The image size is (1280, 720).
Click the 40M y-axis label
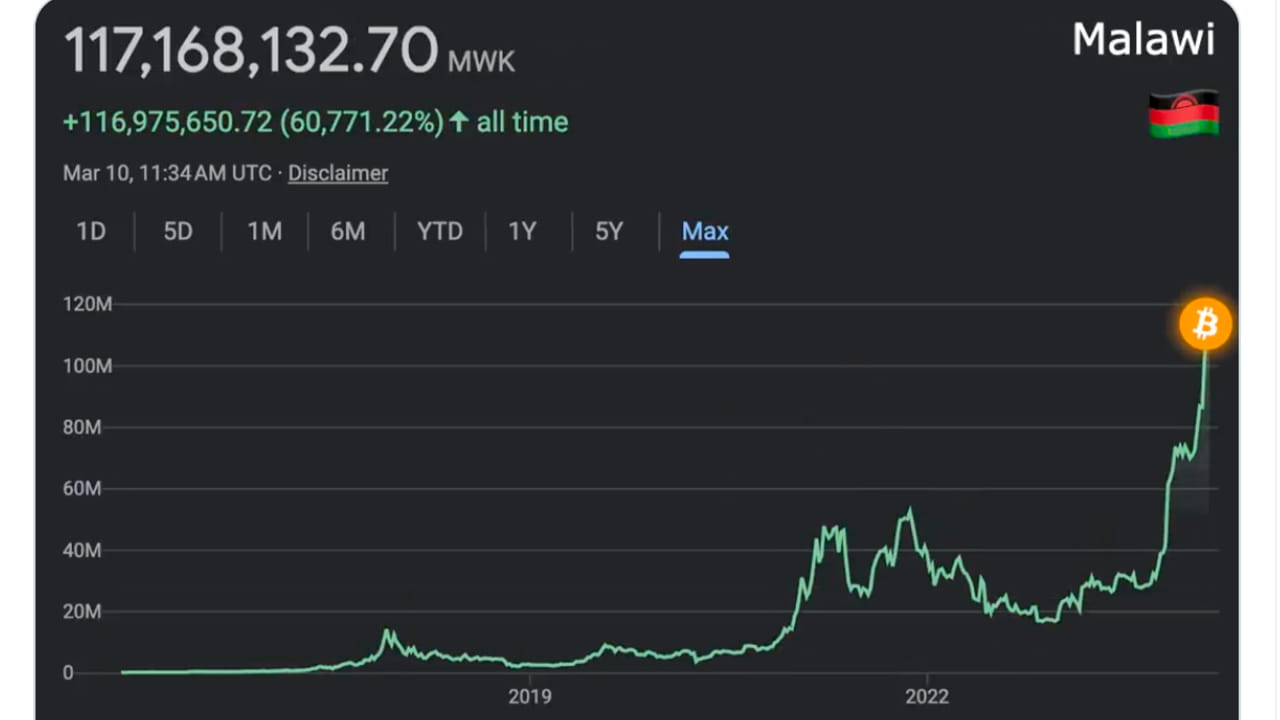[82, 550]
